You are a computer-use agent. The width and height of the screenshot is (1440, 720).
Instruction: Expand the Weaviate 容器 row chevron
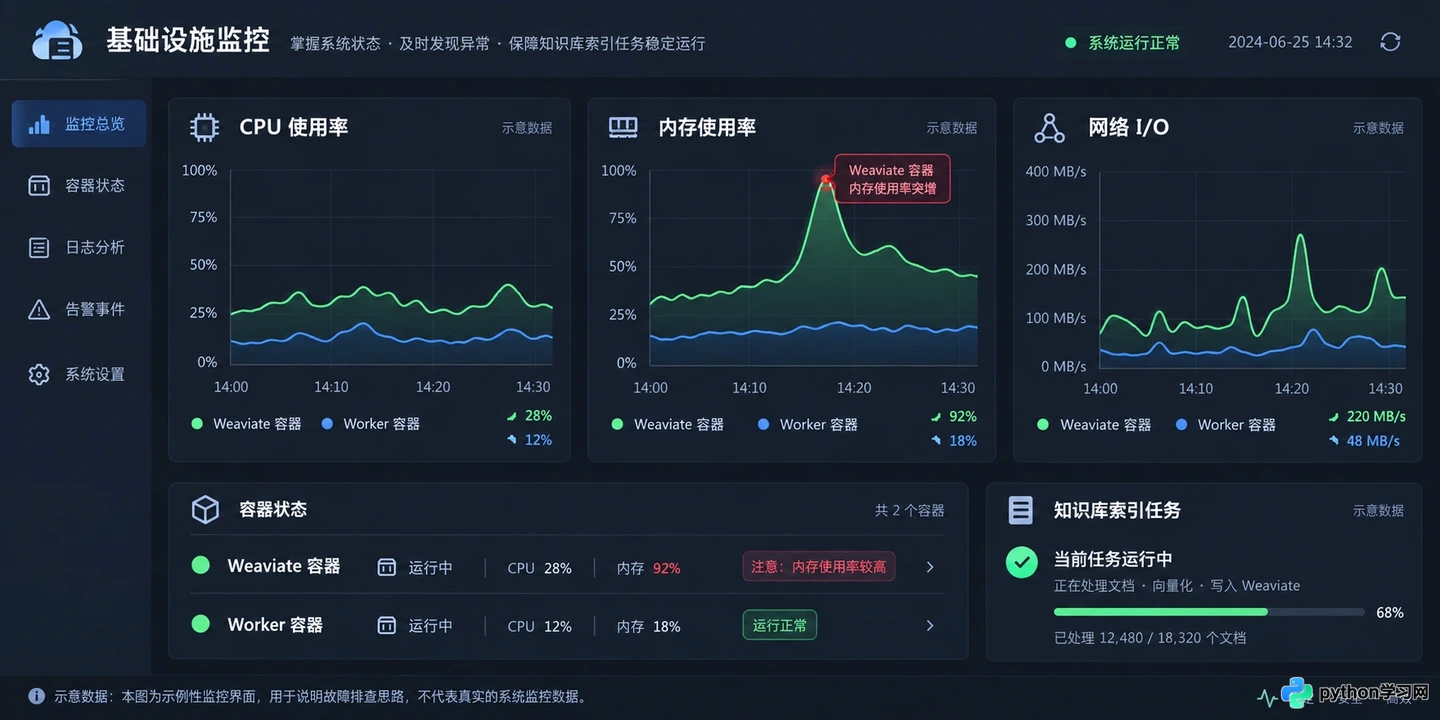(930, 567)
